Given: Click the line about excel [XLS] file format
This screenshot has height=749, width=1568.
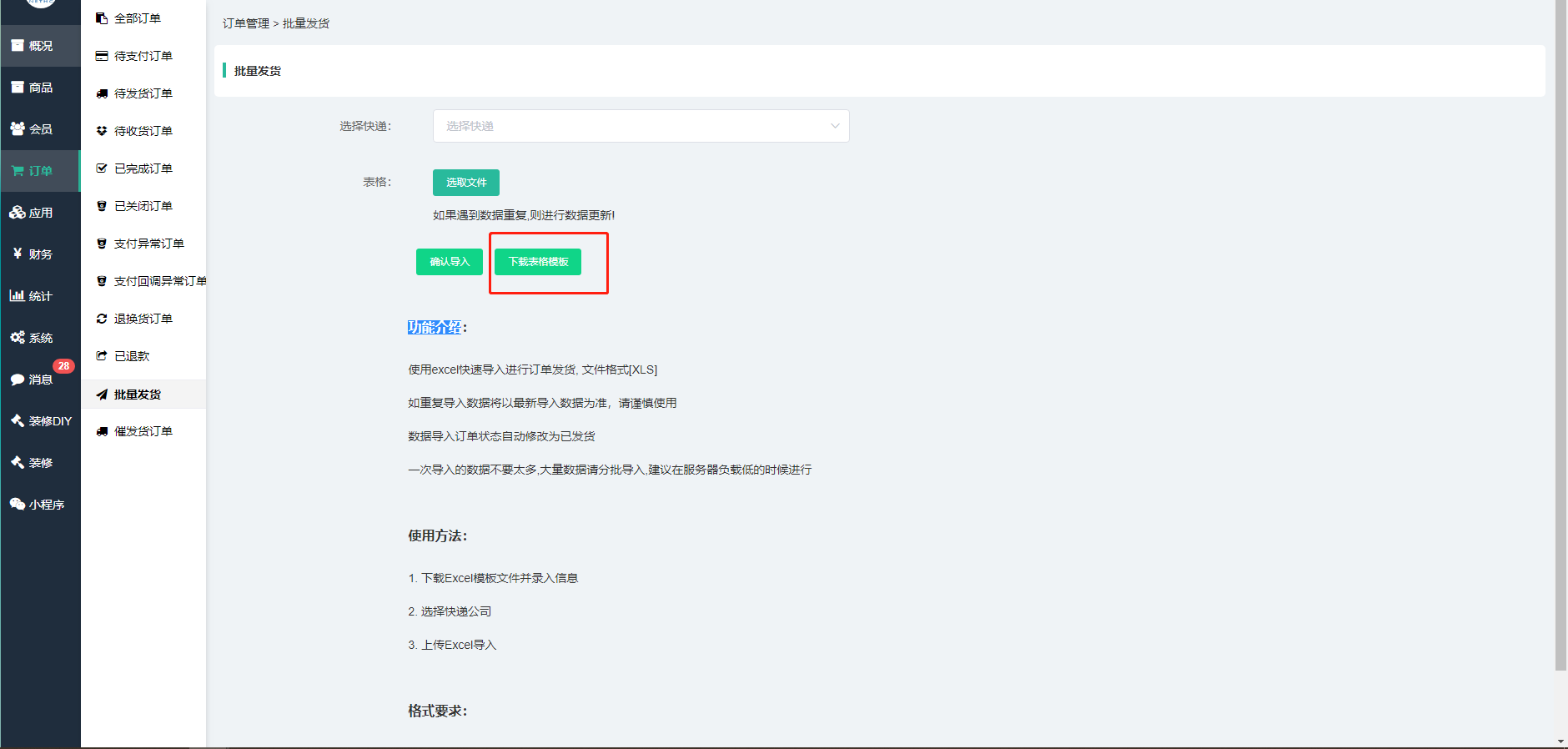Looking at the screenshot, I should (533, 369).
